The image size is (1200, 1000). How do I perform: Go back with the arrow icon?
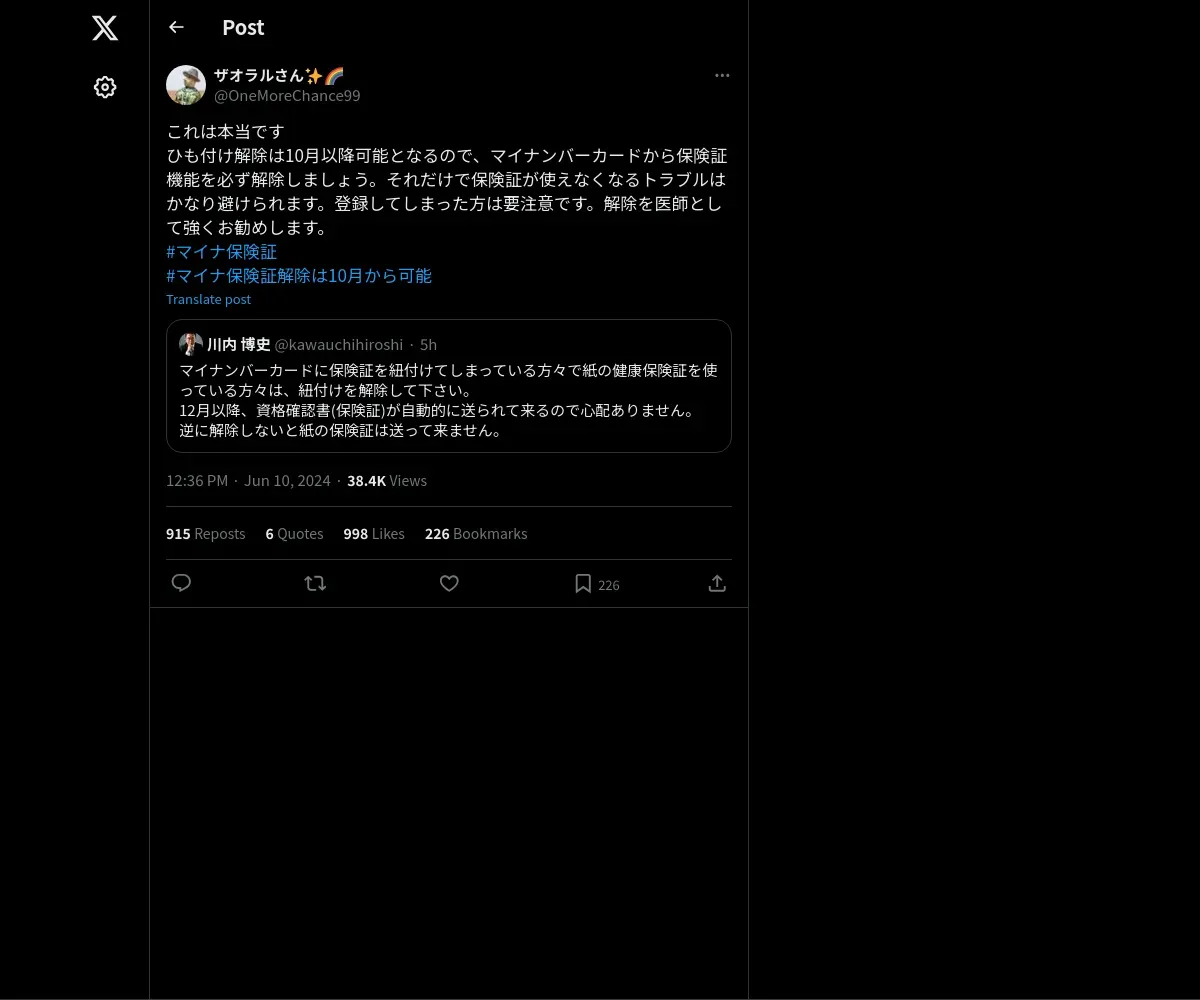point(176,27)
